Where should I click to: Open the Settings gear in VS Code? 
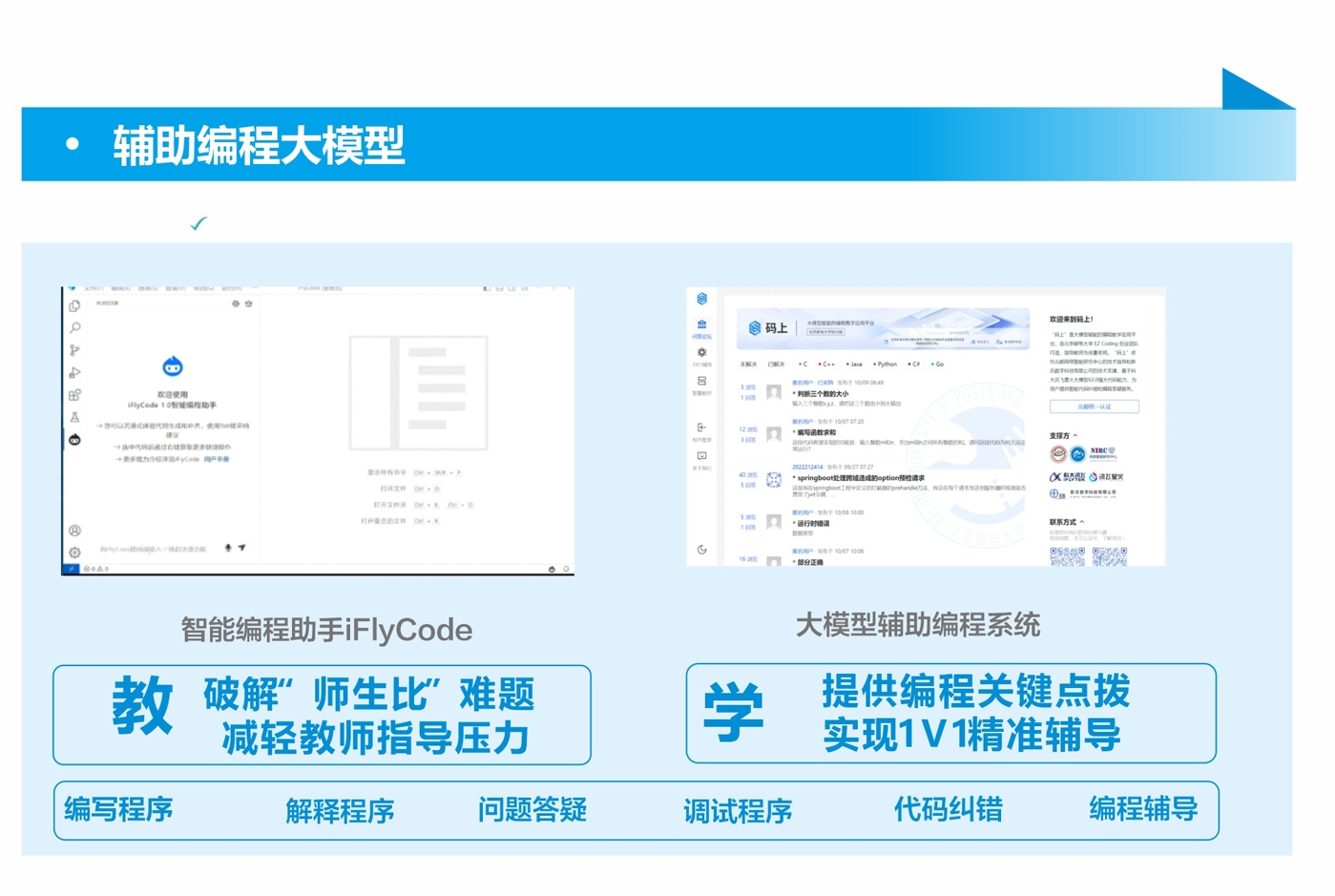(74, 550)
